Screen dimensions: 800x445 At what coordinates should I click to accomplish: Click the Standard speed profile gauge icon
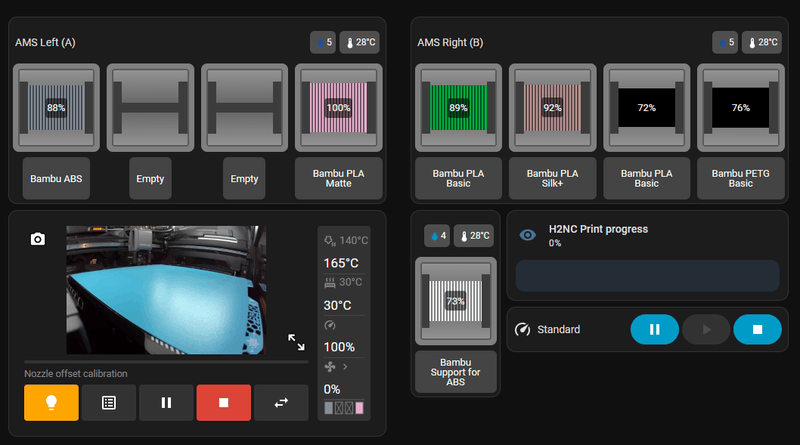pos(522,330)
